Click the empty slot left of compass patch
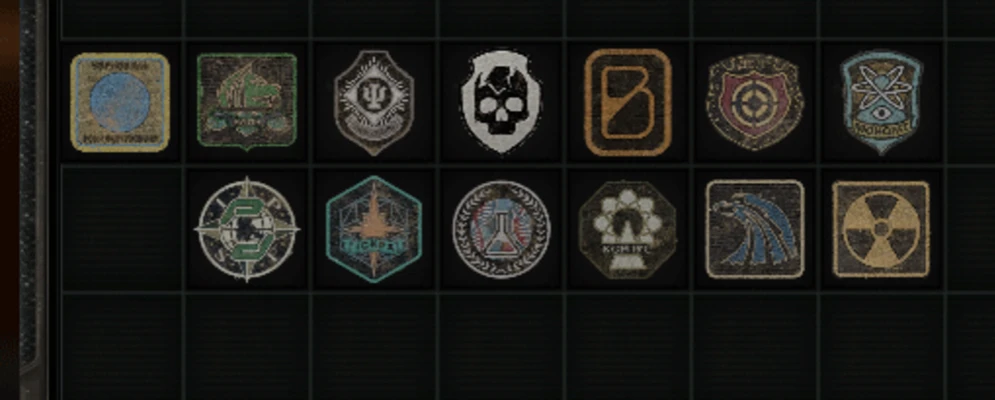Image resolution: width=995 pixels, height=400 pixels. 121,229
